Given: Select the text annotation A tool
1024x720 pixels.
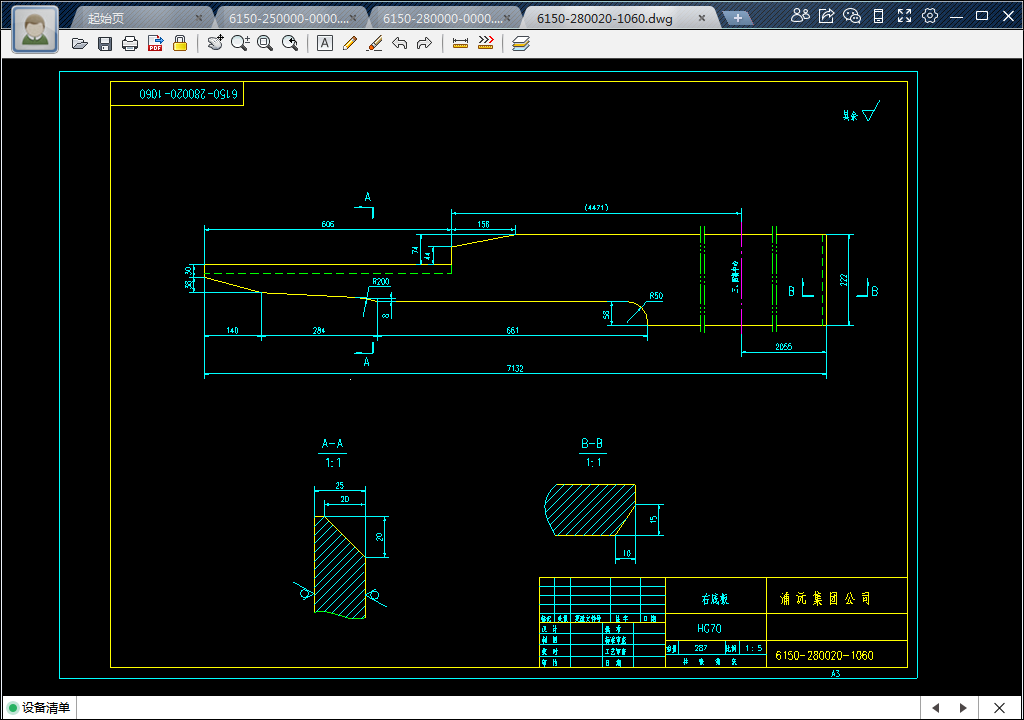Looking at the screenshot, I should pyautogui.click(x=325, y=43).
